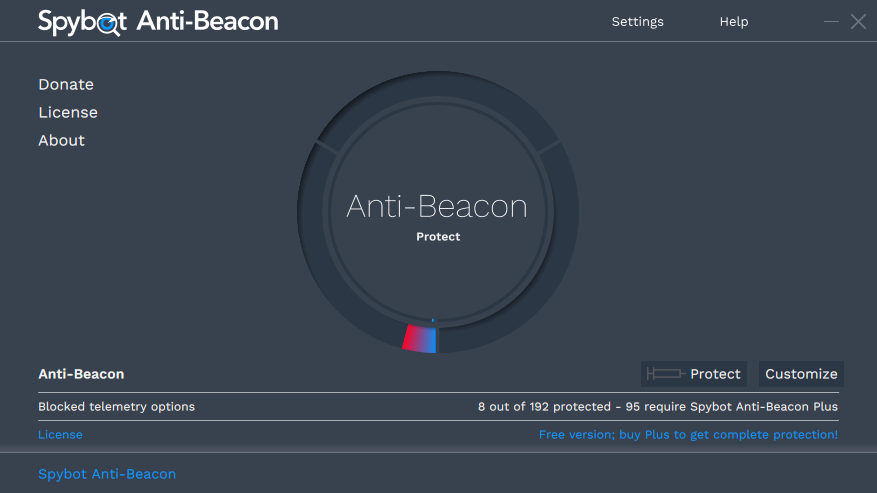Image resolution: width=877 pixels, height=493 pixels.
Task: Open the Help menu
Action: (x=734, y=22)
